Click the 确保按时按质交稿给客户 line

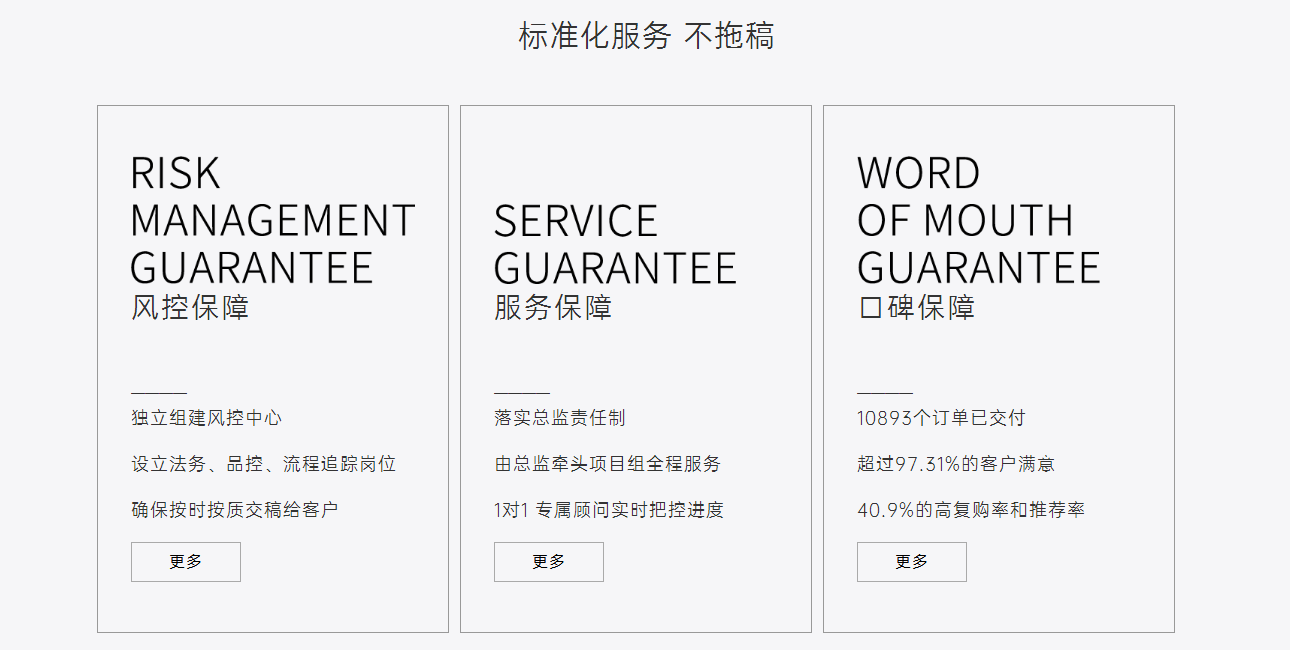click(235, 510)
